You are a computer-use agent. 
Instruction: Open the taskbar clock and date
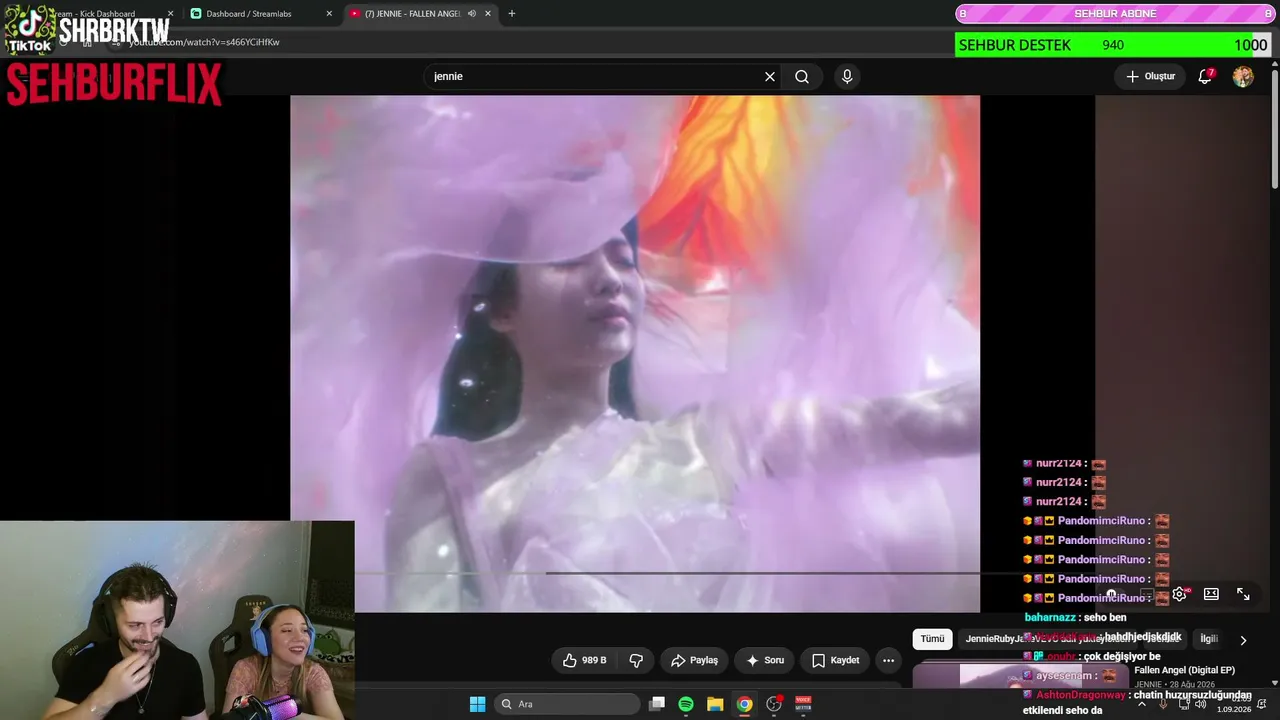1235,704
